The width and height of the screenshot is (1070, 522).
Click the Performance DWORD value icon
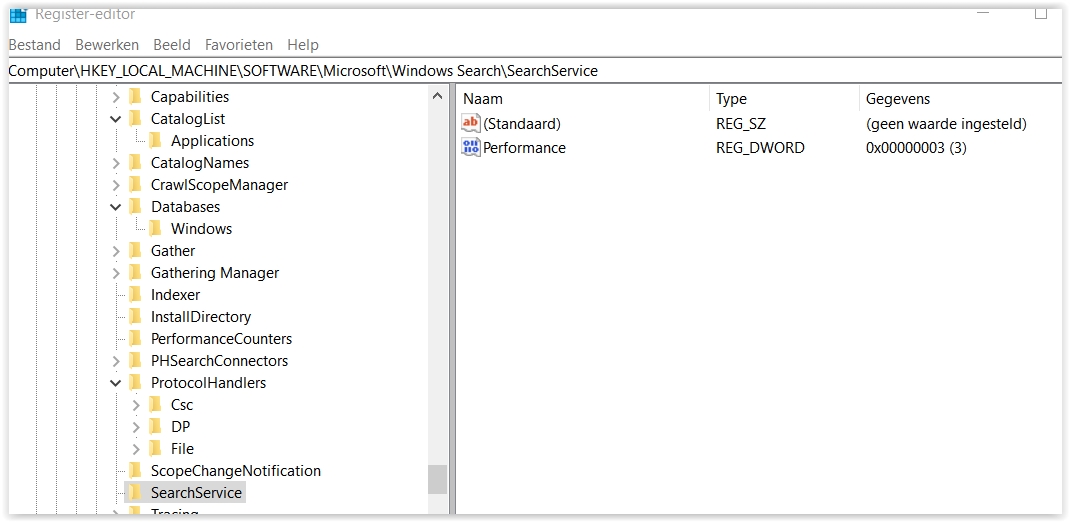(x=471, y=147)
